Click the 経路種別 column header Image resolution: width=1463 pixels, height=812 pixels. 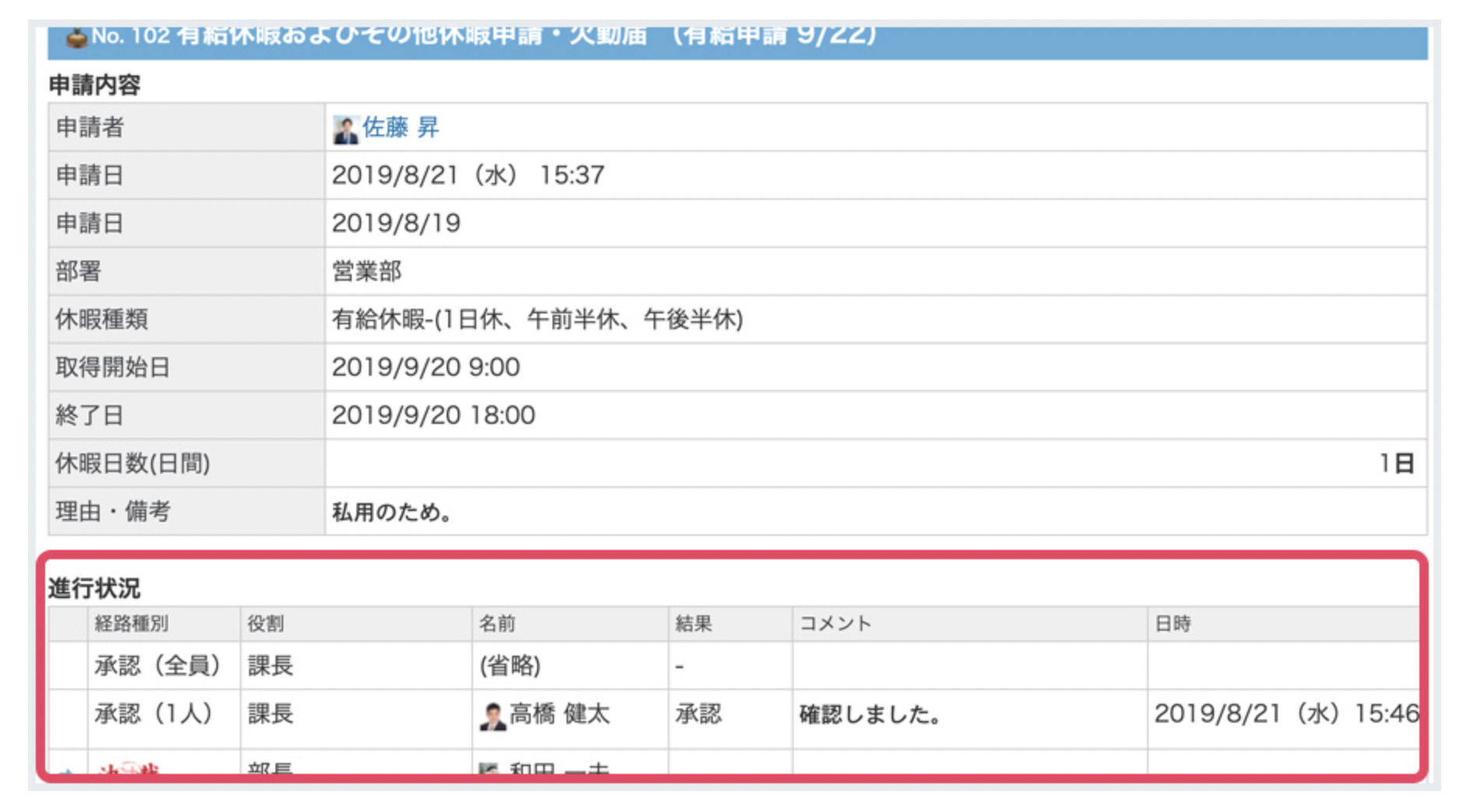point(131,624)
